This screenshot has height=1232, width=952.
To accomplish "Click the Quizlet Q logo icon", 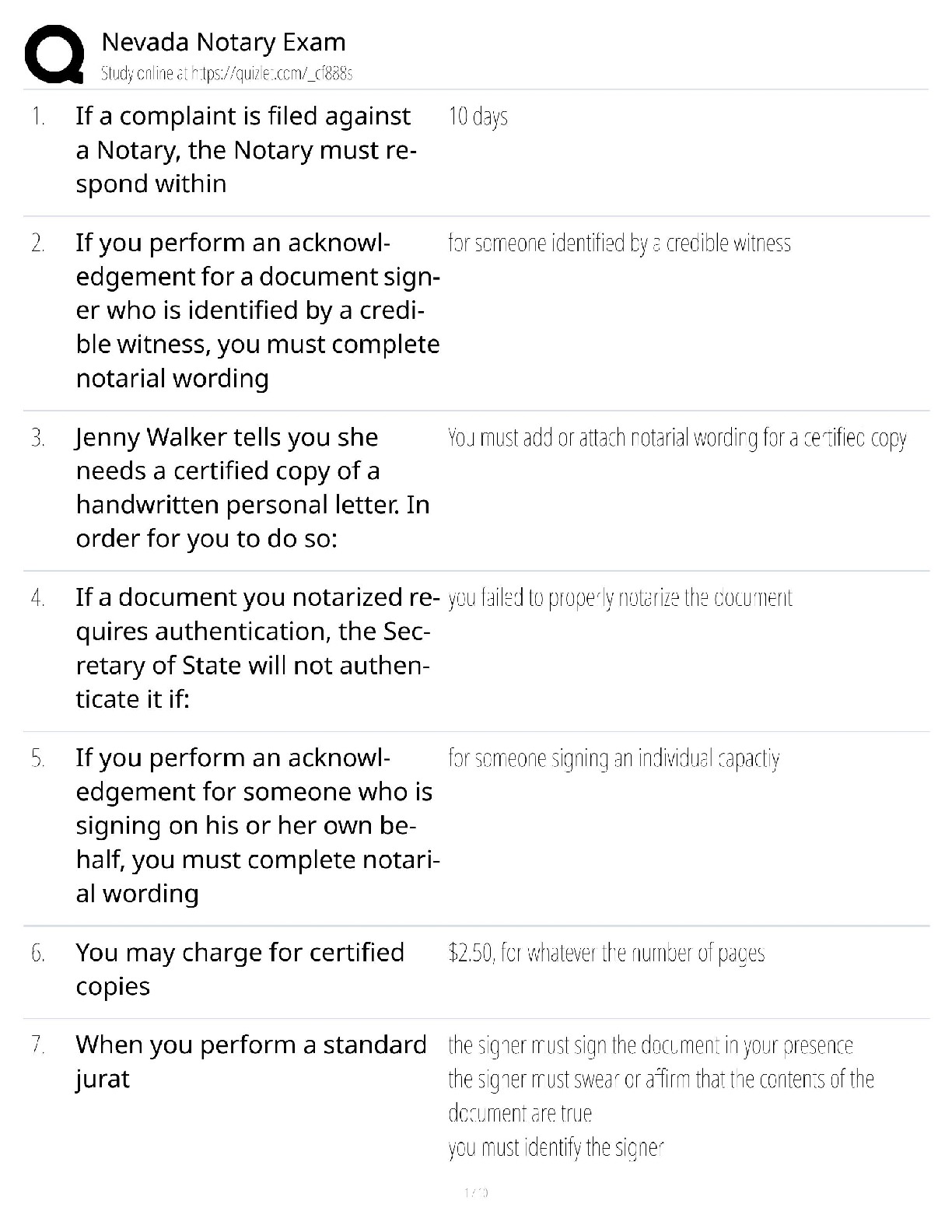I will (54, 54).
